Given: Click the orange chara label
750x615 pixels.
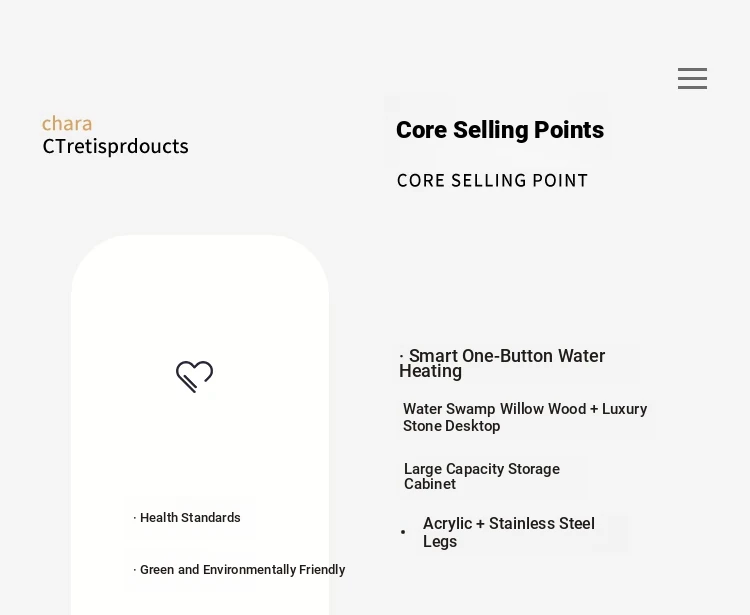Looking at the screenshot, I should coord(67,123).
